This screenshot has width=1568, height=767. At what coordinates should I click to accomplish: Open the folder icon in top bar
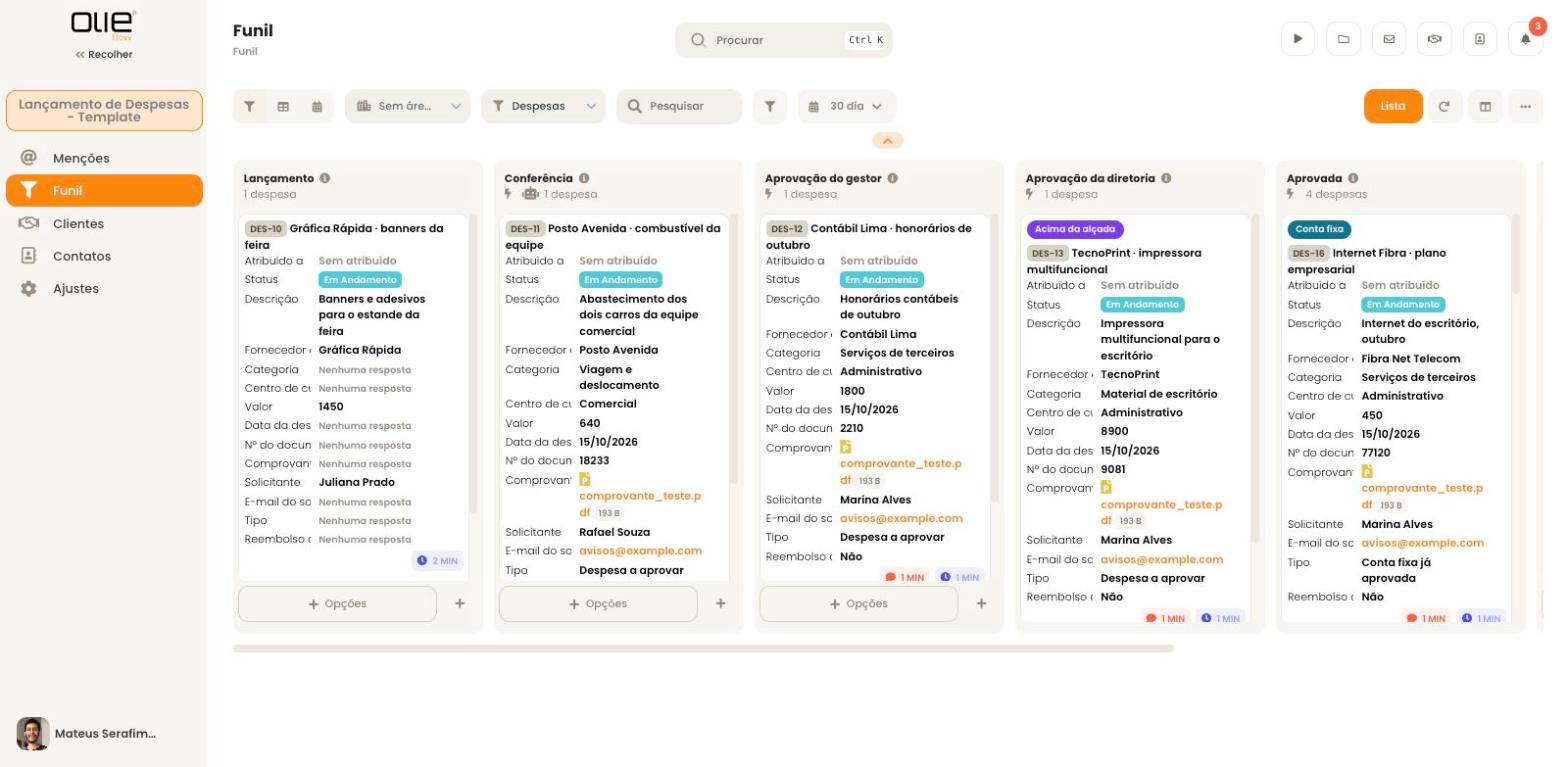(1343, 39)
